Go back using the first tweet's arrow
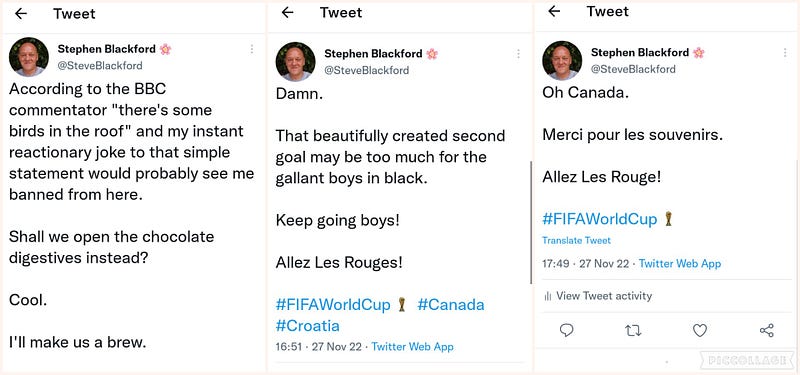This screenshot has width=800, height=375. (x=21, y=14)
